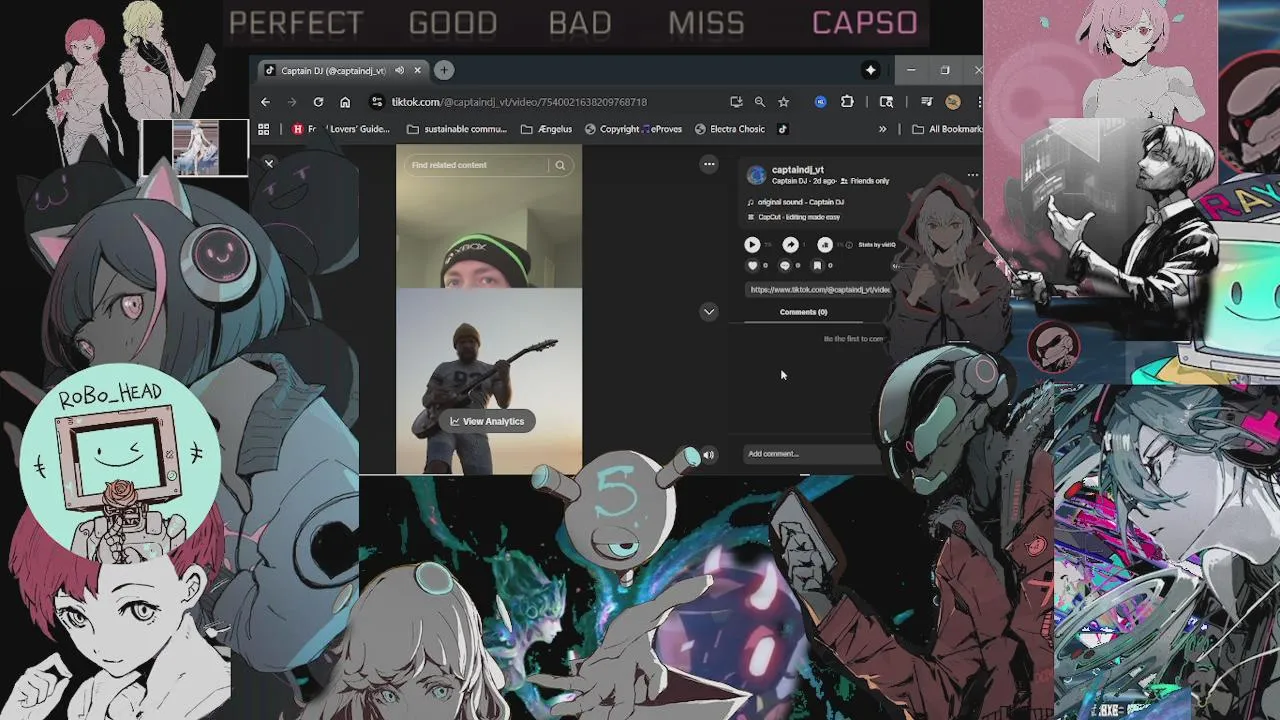Open the Copyright bookmark

tap(612, 129)
